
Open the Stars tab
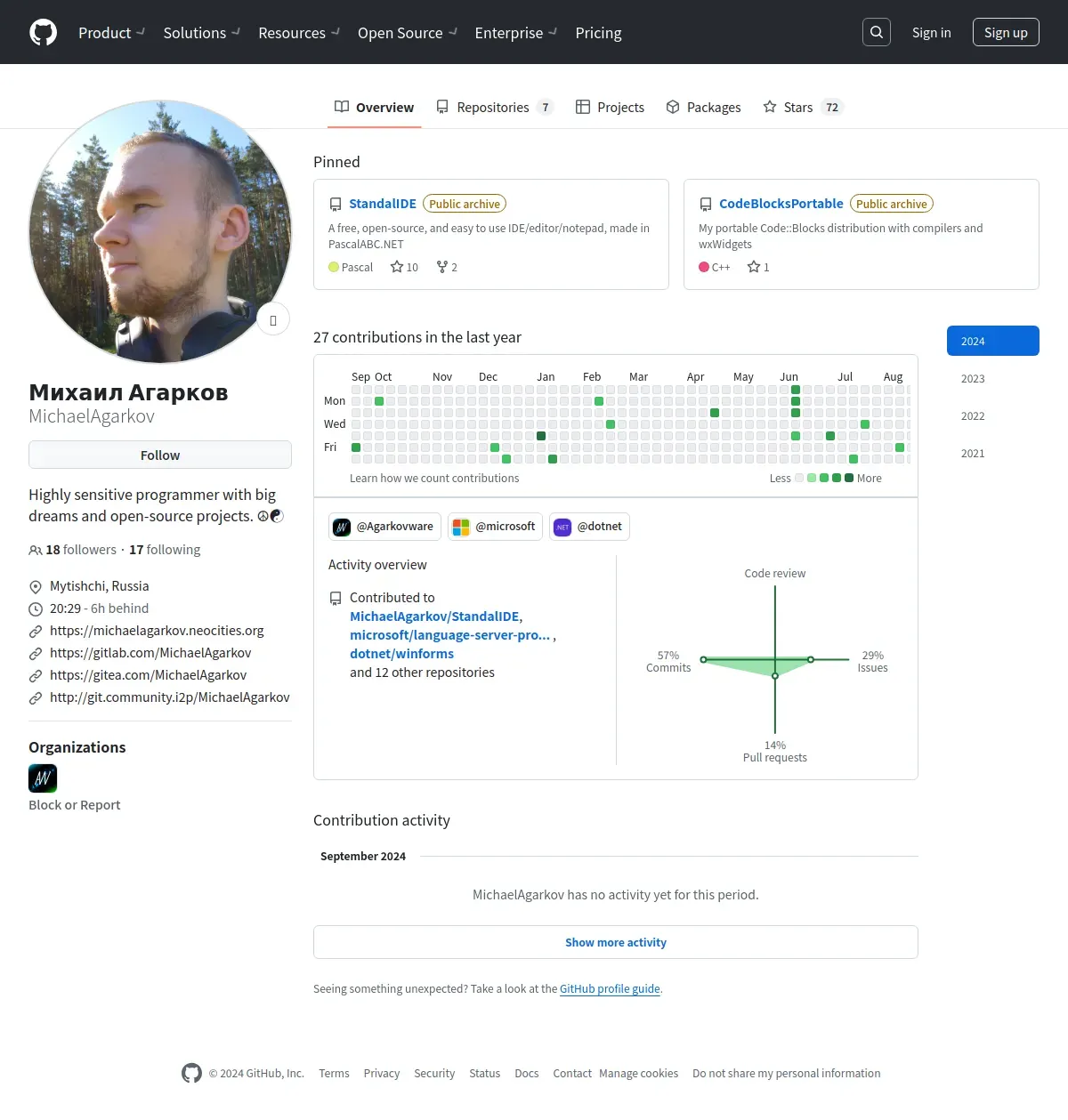coord(803,107)
